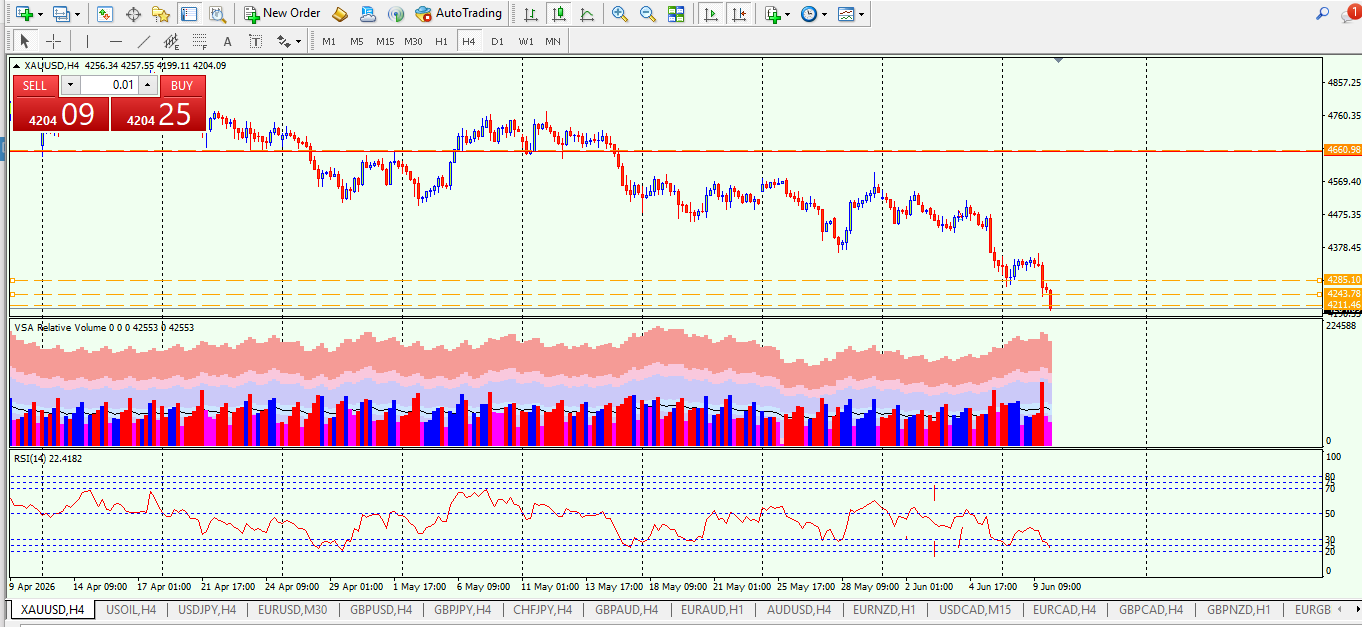The height and width of the screenshot is (627, 1362).
Task: Zoom in on the chart
Action: pos(620,14)
